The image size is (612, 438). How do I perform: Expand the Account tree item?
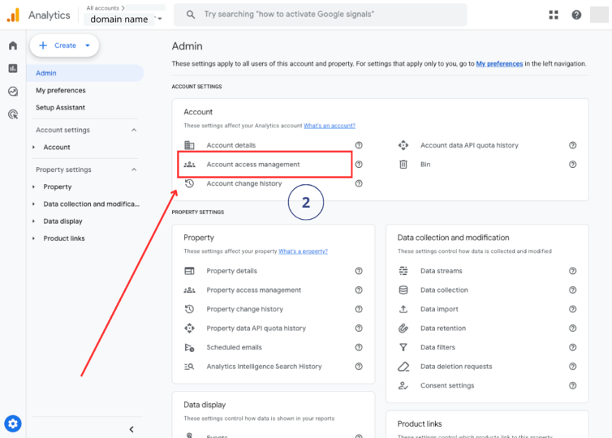pos(34,147)
